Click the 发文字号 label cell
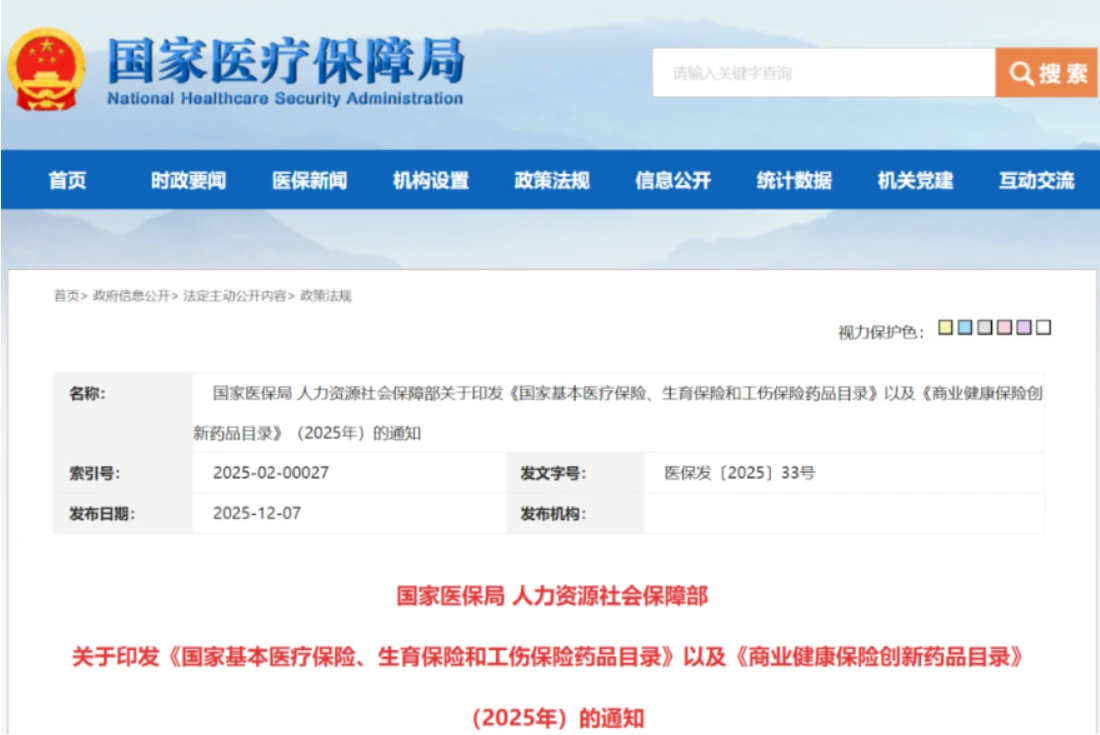Screen dimensions: 1100x735 575,473
